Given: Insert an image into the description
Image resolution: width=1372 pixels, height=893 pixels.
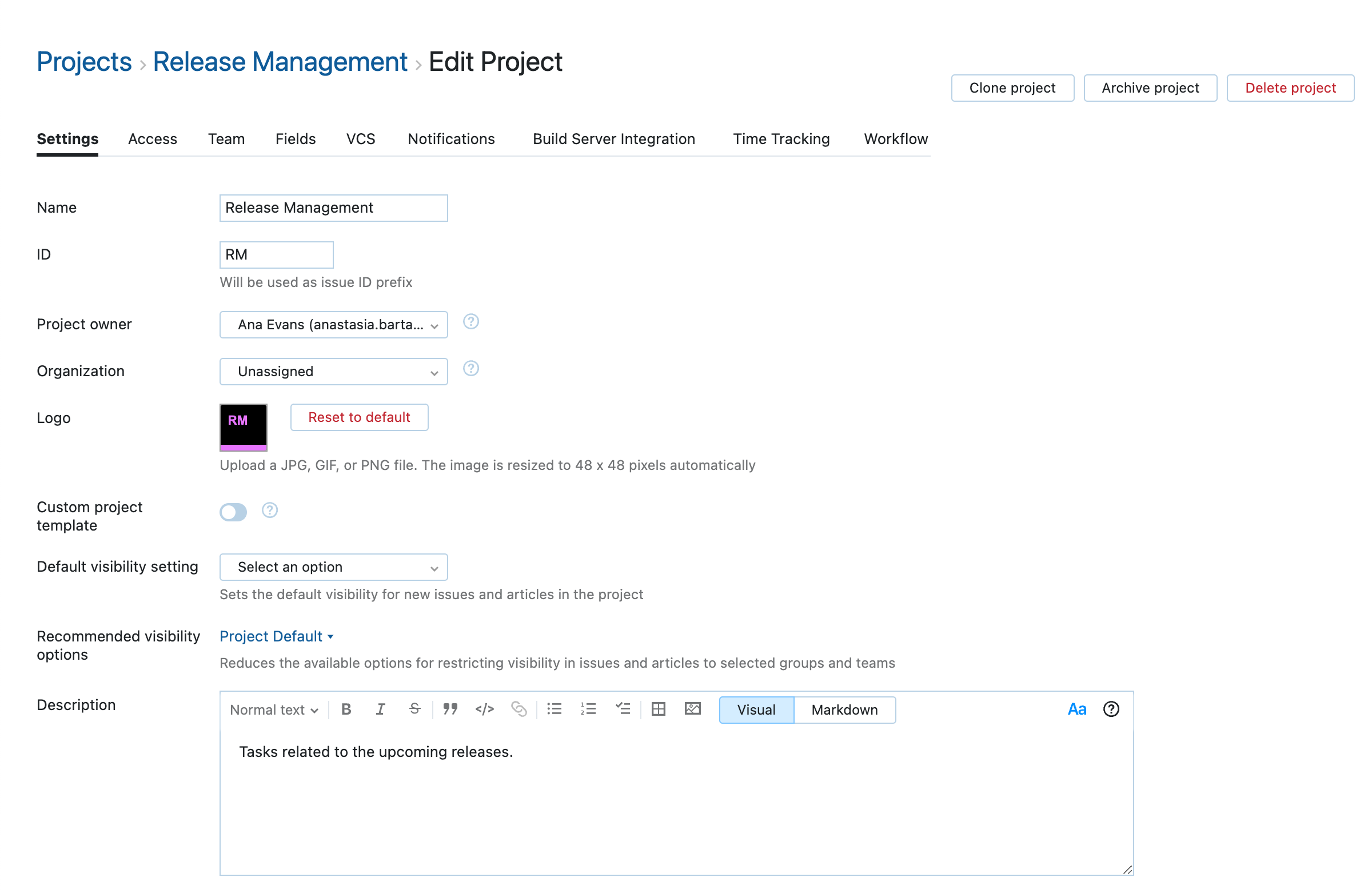Looking at the screenshot, I should tap(692, 709).
